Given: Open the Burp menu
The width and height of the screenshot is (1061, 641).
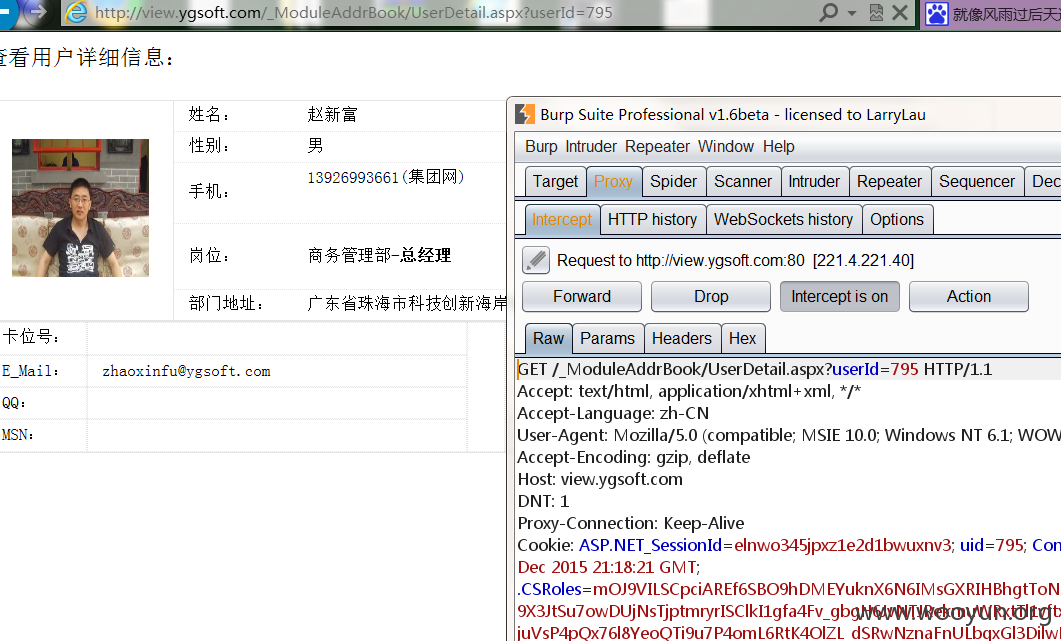Looking at the screenshot, I should click(541, 146).
